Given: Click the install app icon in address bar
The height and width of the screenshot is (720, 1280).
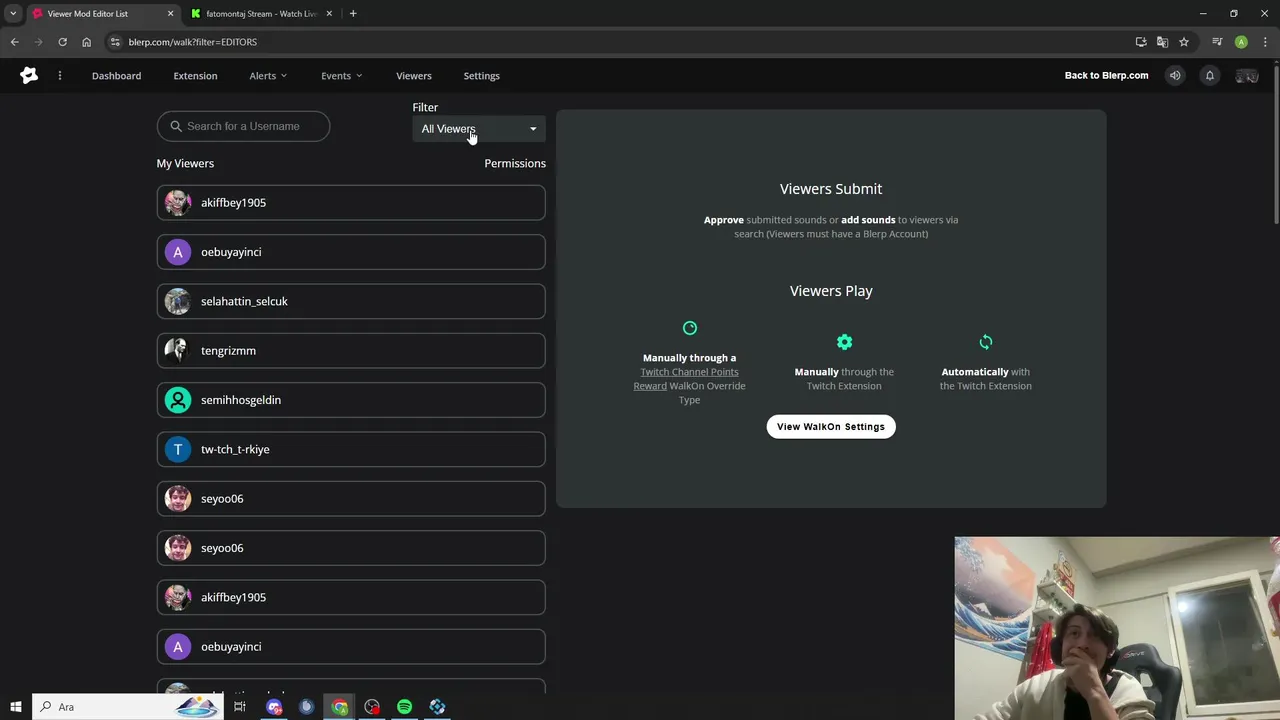Looking at the screenshot, I should [1141, 42].
